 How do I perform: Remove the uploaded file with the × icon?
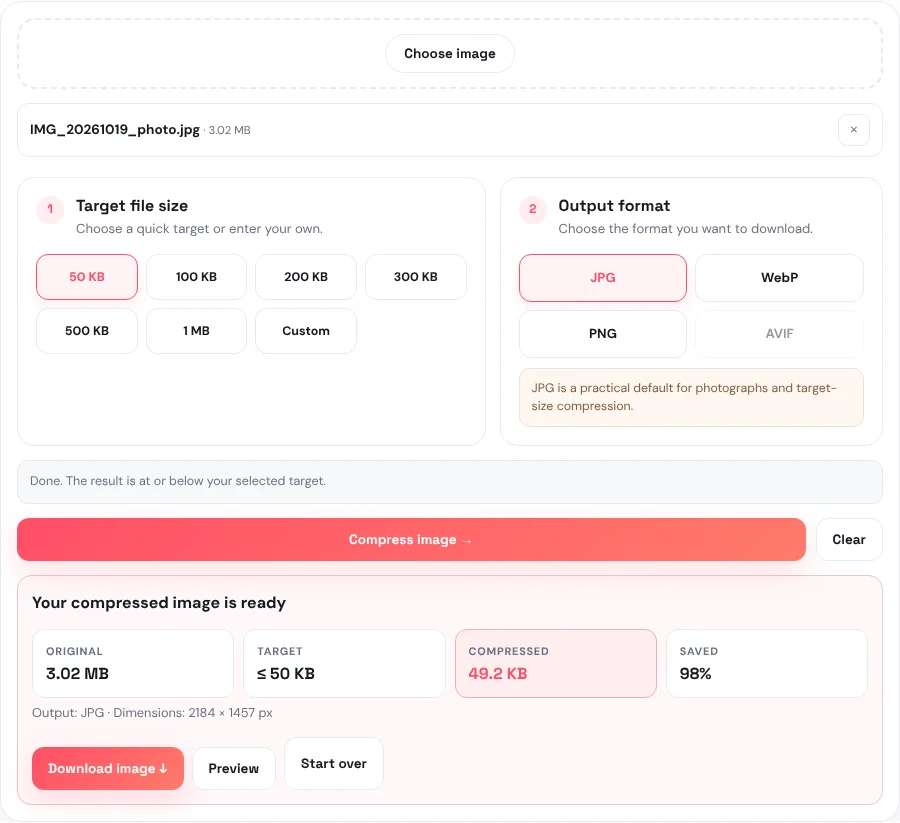[x=854, y=130]
